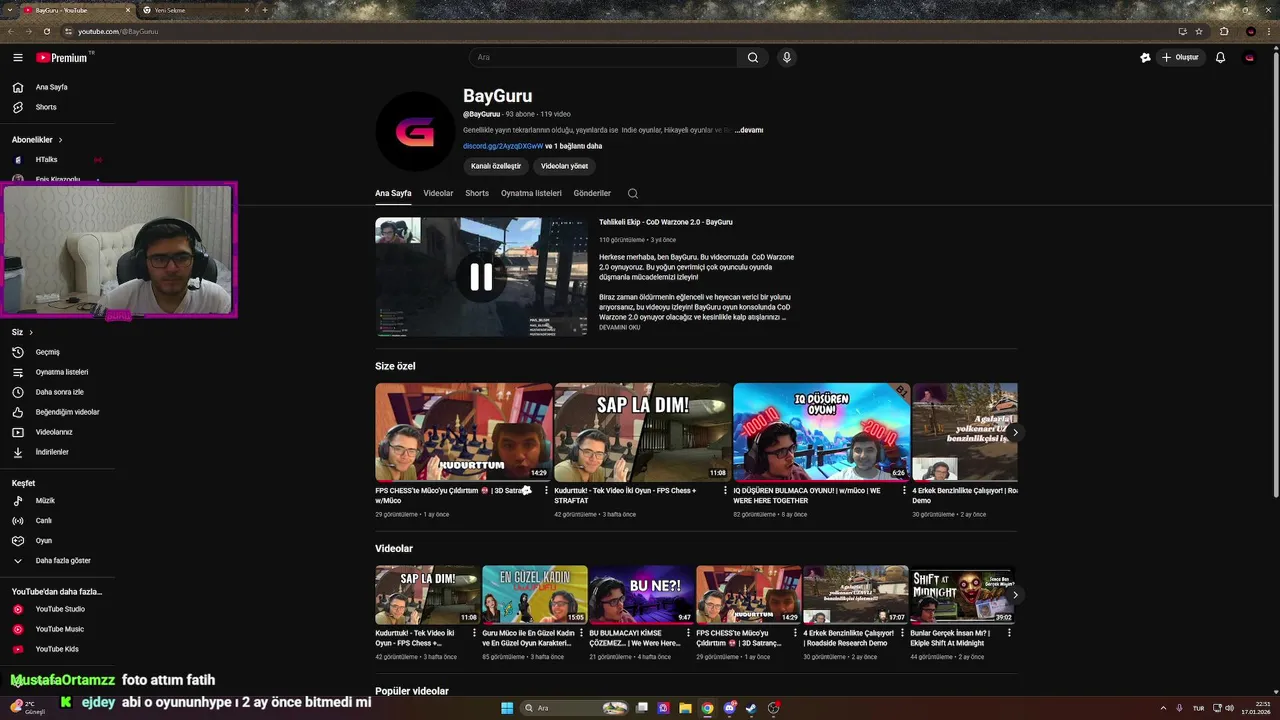1280x720 pixels.
Task: Expand the Abonelikler section
Action: [37, 140]
